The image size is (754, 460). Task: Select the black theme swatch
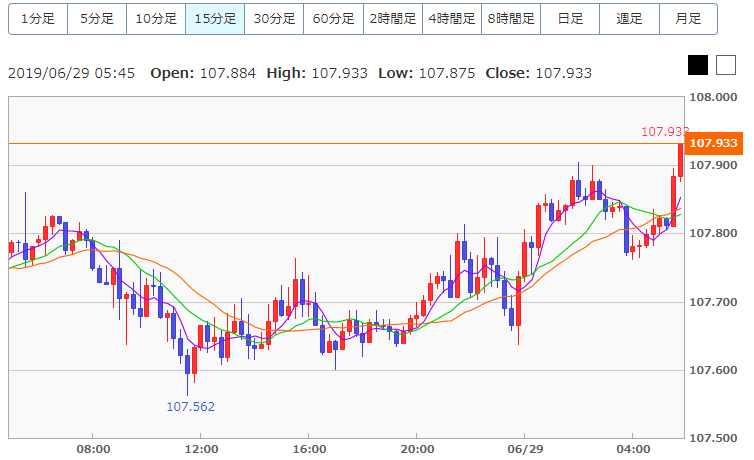(698, 66)
